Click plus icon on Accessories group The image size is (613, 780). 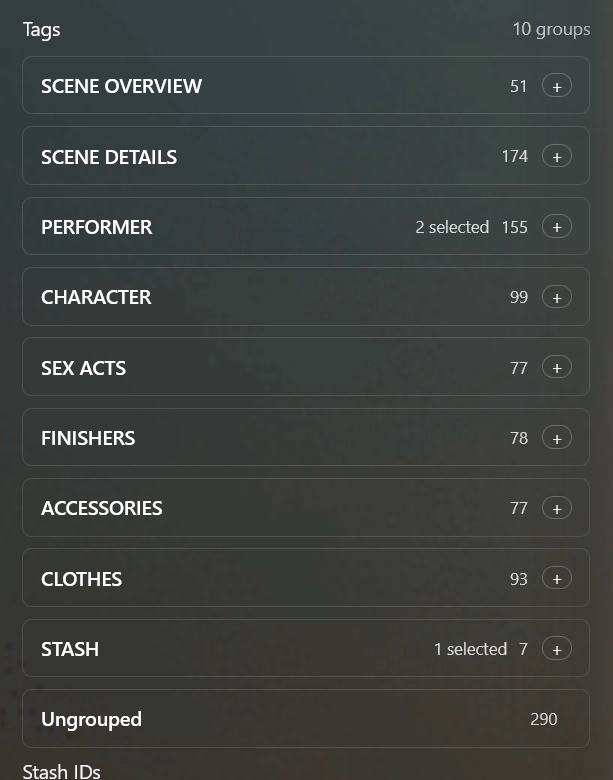pyautogui.click(x=557, y=508)
